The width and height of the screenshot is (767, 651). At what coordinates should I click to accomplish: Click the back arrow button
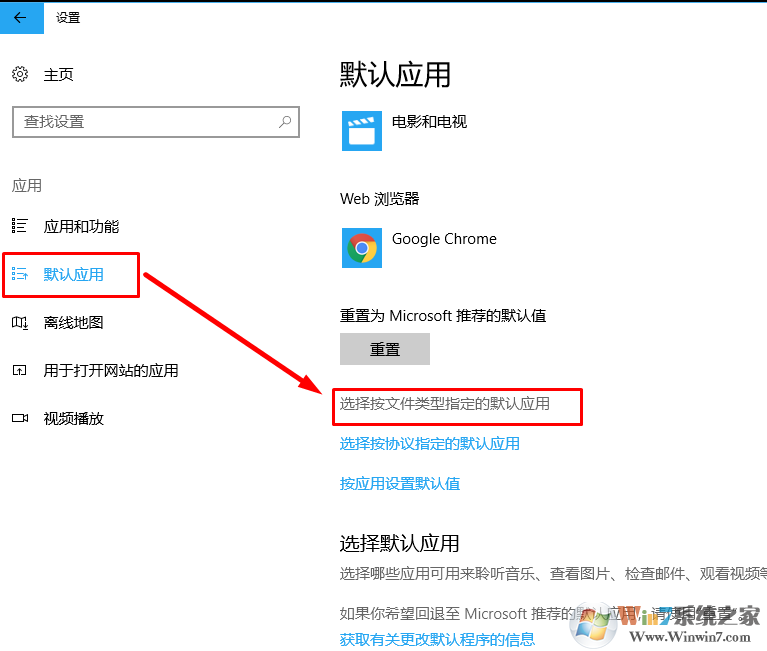click(x=22, y=18)
